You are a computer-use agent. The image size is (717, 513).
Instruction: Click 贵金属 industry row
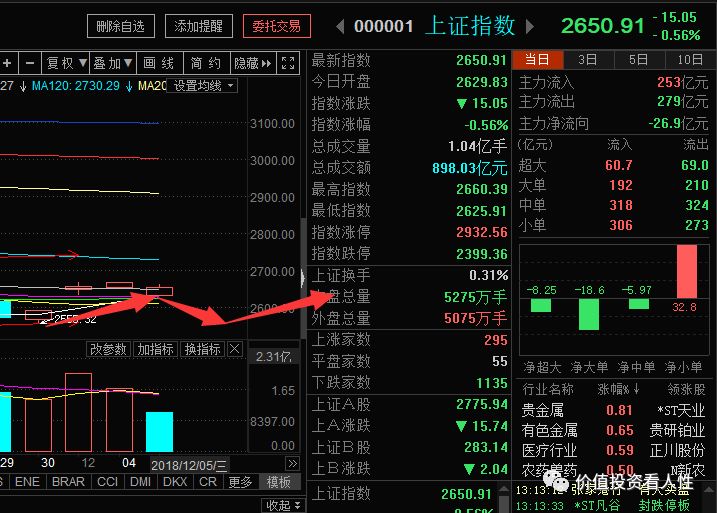click(614, 410)
